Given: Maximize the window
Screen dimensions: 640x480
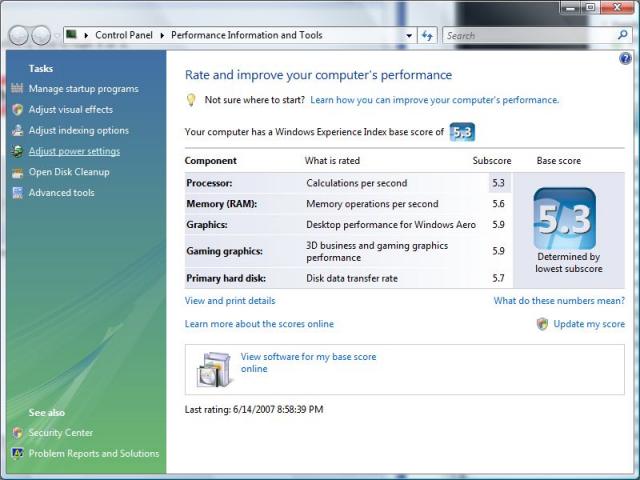Looking at the screenshot, I should click(590, 7).
